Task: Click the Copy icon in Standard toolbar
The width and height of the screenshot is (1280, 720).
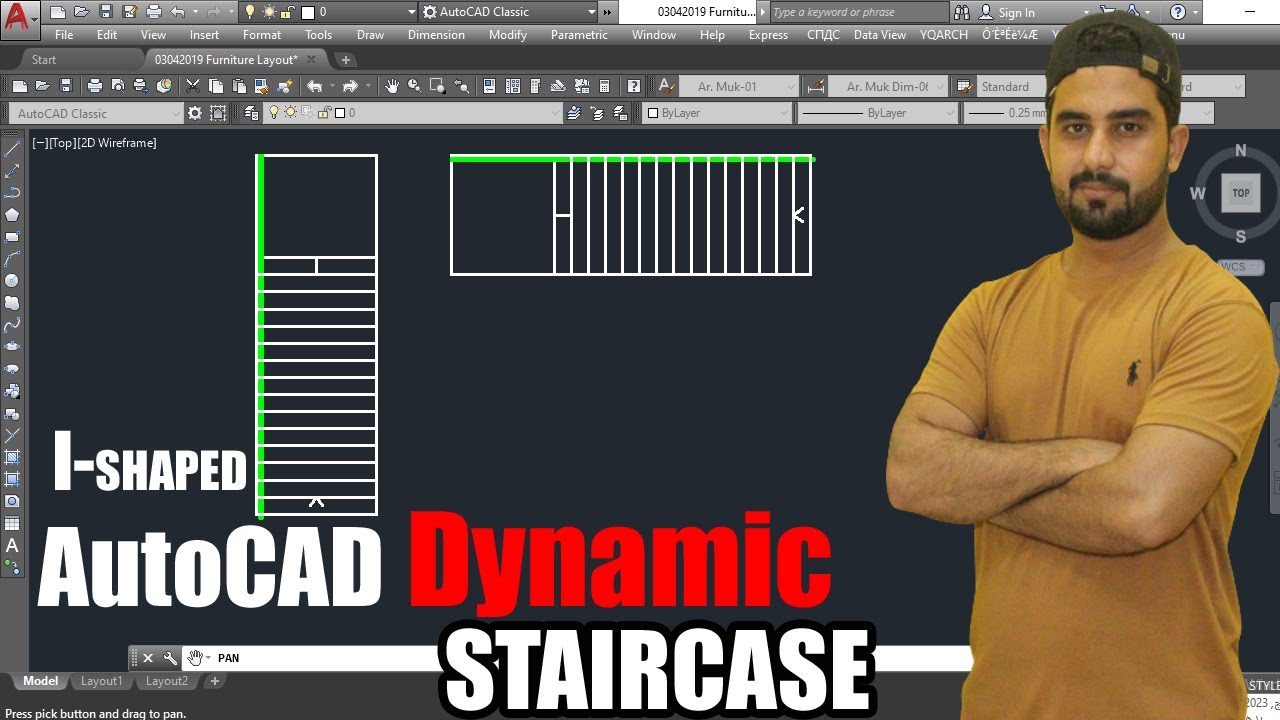Action: point(214,87)
